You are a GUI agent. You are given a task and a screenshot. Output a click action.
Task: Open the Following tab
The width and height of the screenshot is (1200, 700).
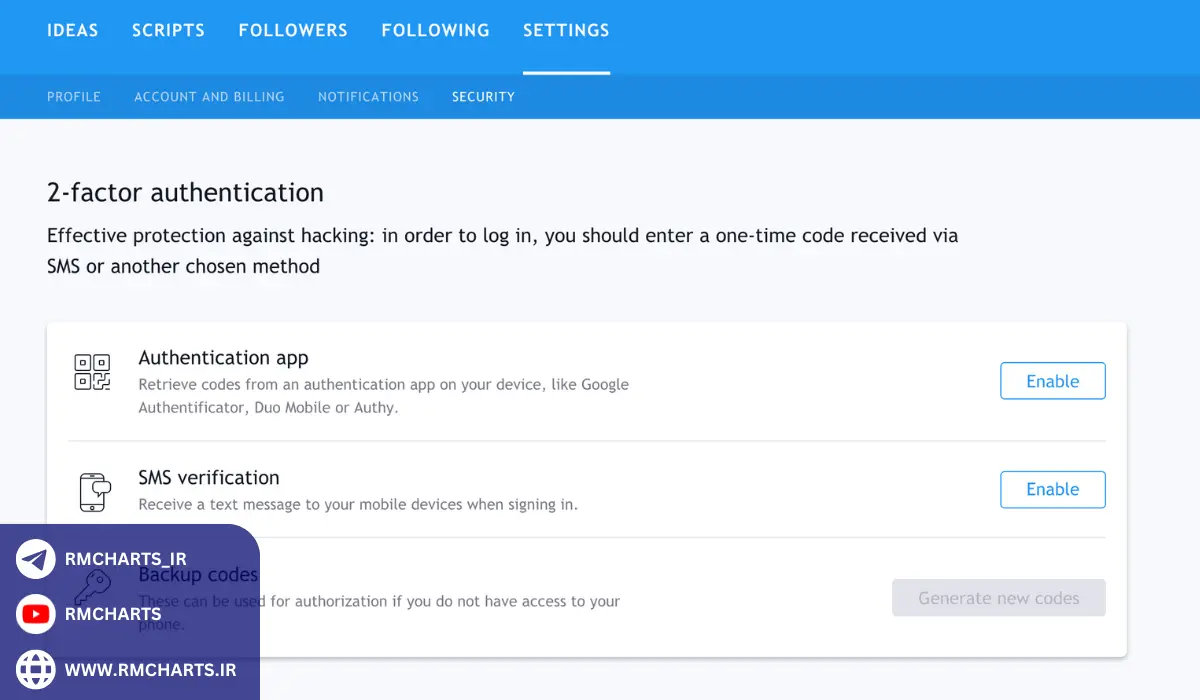pos(435,30)
